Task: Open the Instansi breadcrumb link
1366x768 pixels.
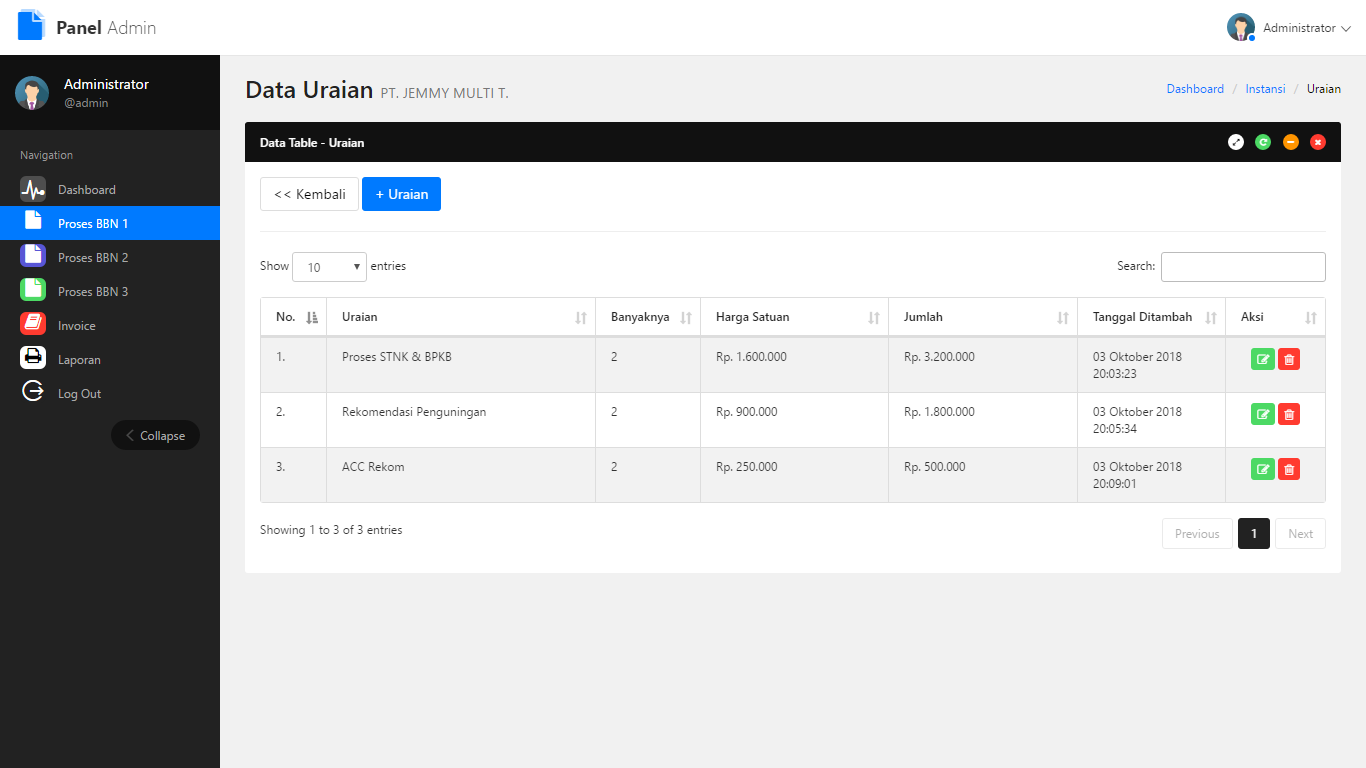Action: coord(1265,89)
